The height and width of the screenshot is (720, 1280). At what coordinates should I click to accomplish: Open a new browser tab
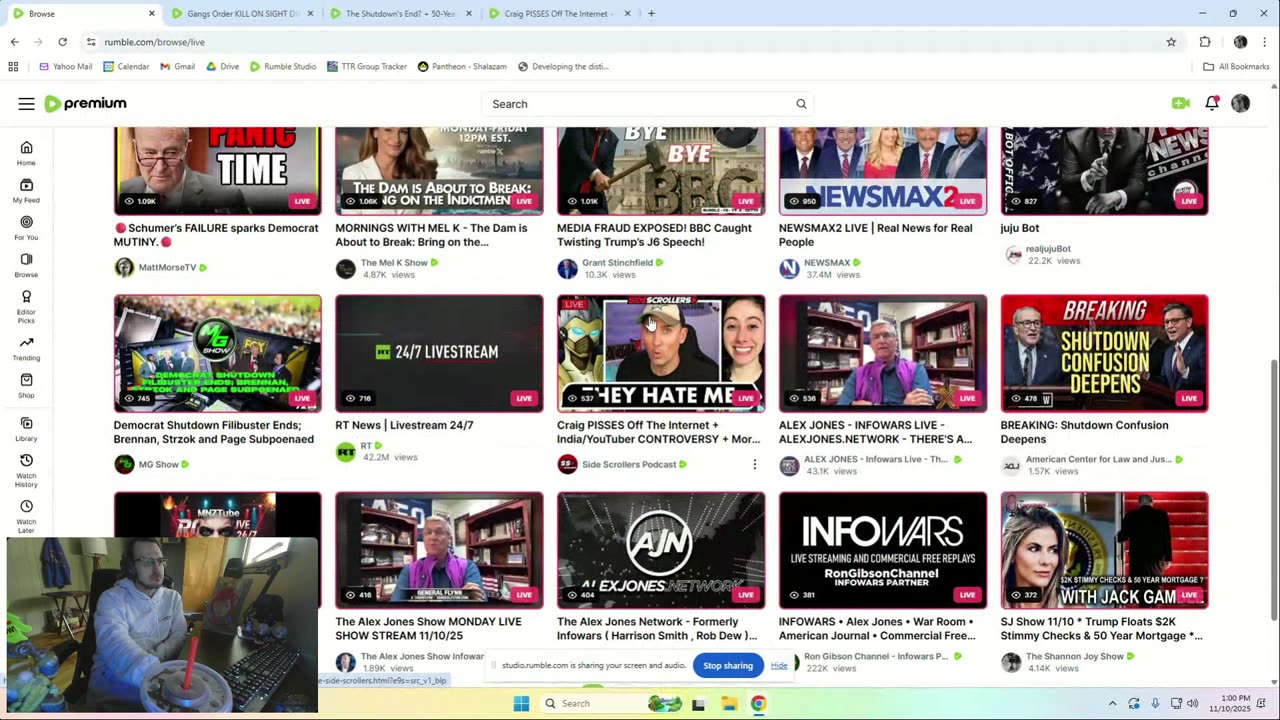point(651,14)
